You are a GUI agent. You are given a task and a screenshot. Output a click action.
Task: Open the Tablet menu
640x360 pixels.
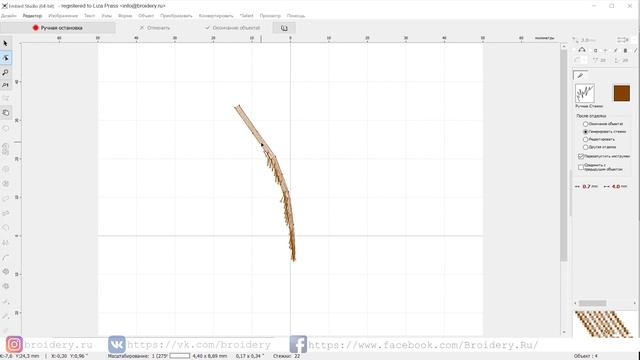click(247, 16)
